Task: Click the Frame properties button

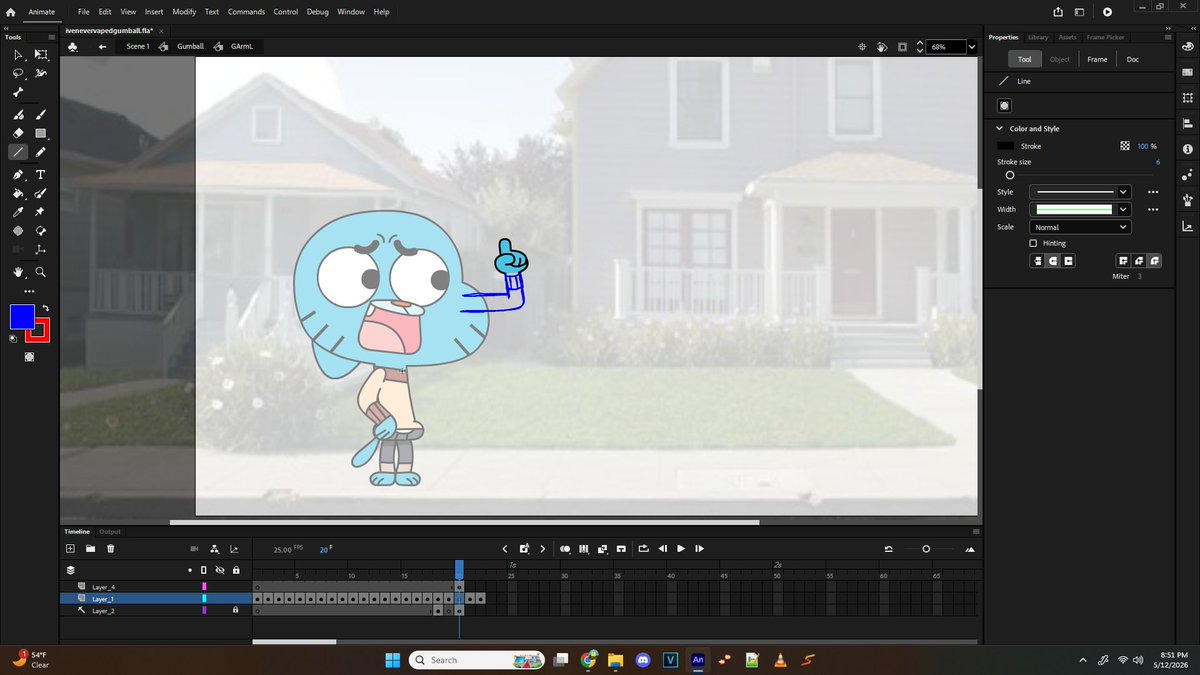Action: [x=1097, y=59]
